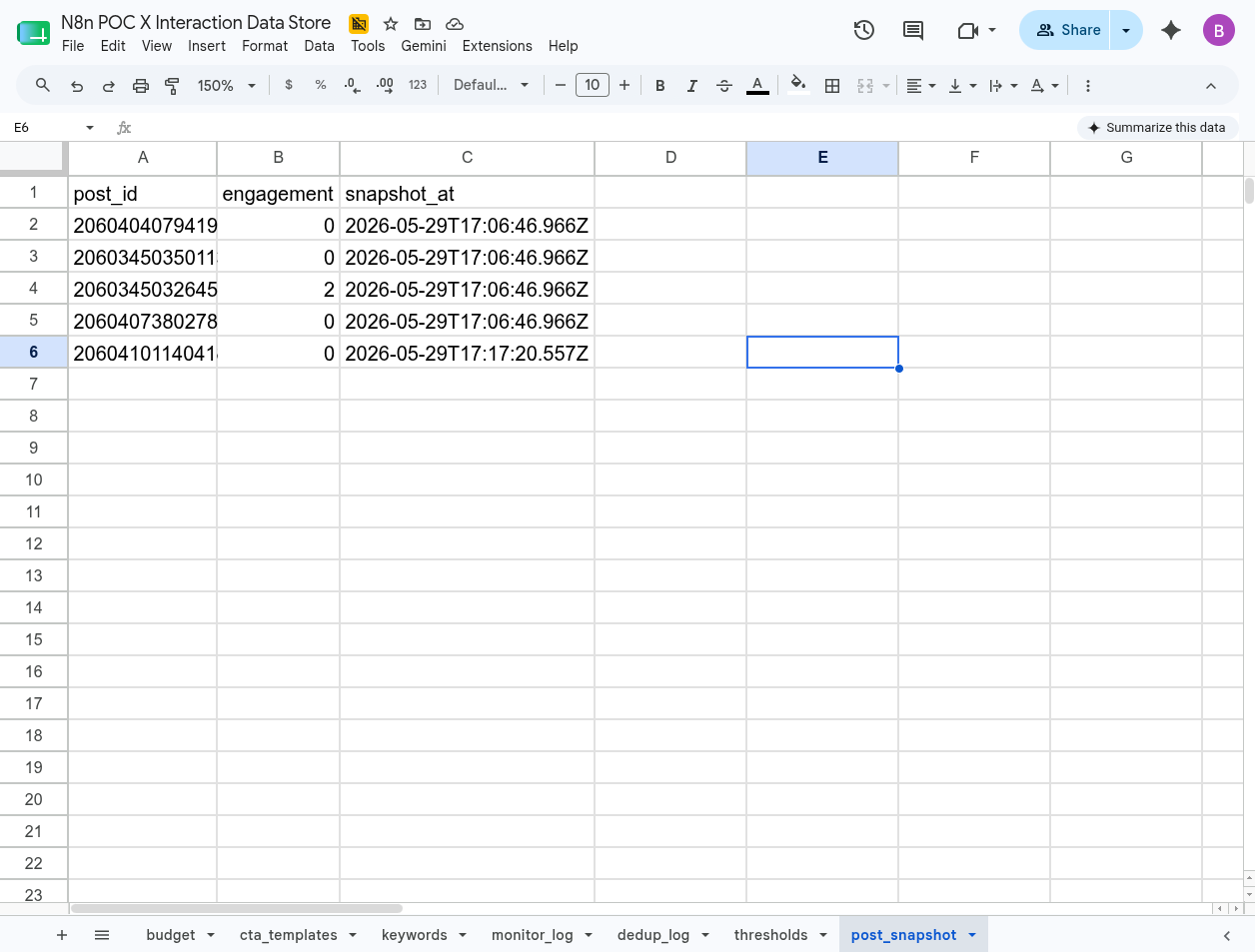Open the File menu
The image size is (1255, 952).
point(73,46)
